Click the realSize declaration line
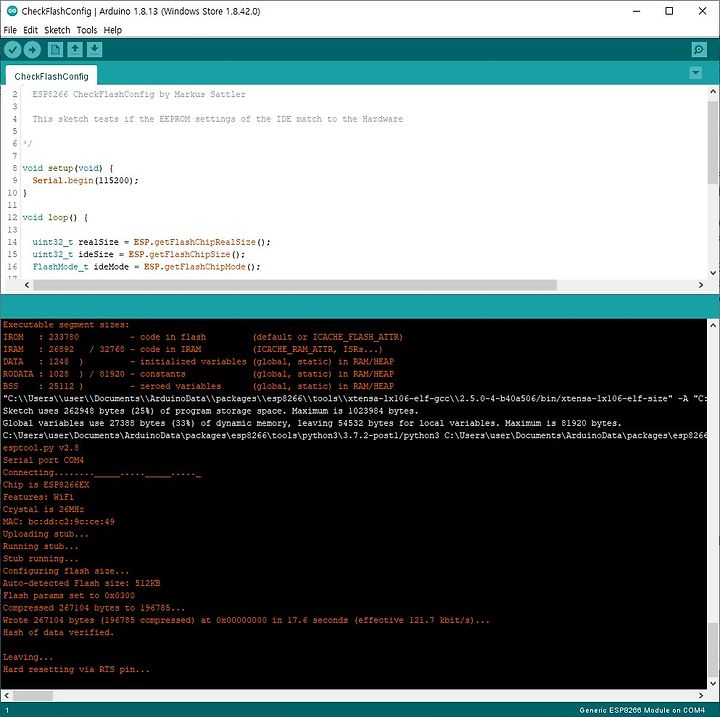 [151, 242]
